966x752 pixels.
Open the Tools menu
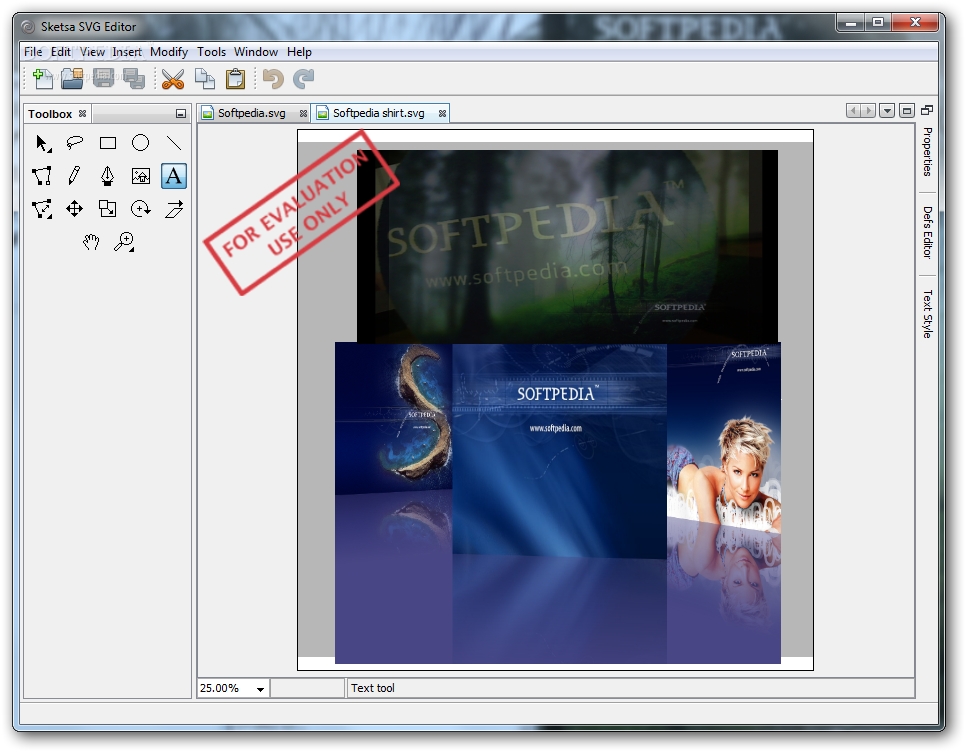211,52
